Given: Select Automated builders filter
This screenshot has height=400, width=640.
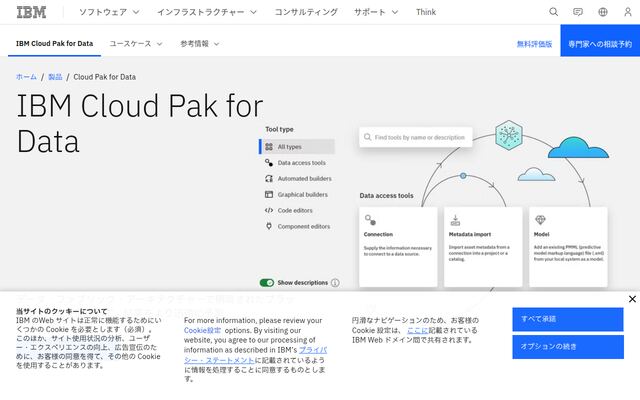Looking at the screenshot, I should [x=297, y=178].
